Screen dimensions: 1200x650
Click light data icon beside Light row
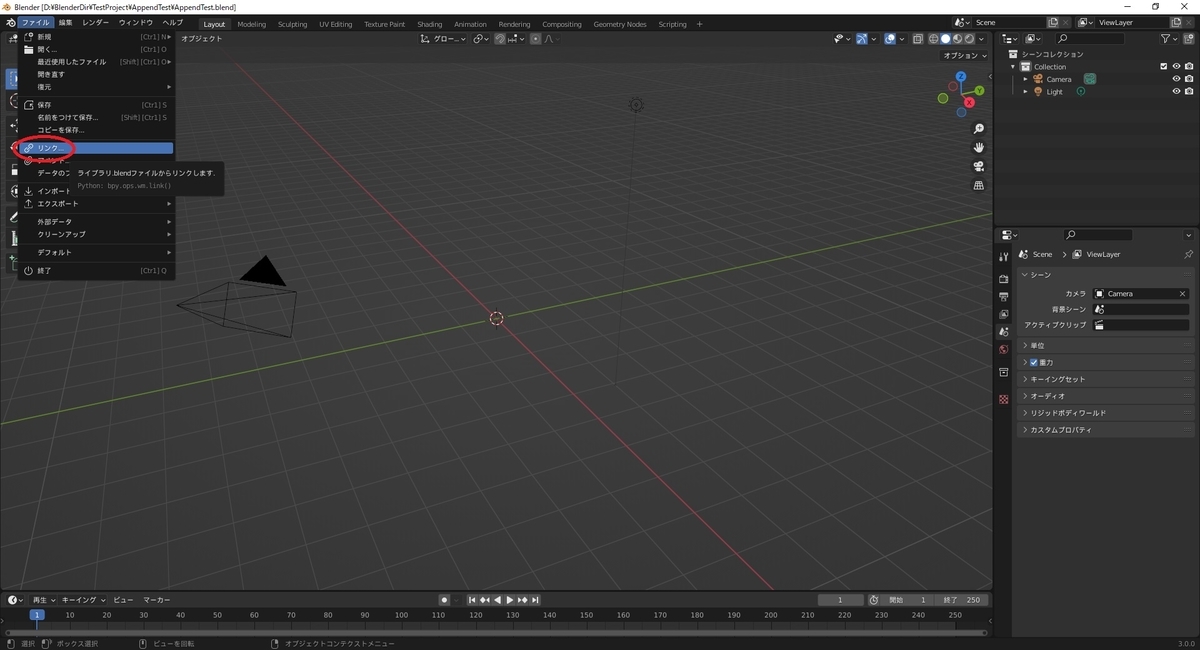point(1081,92)
